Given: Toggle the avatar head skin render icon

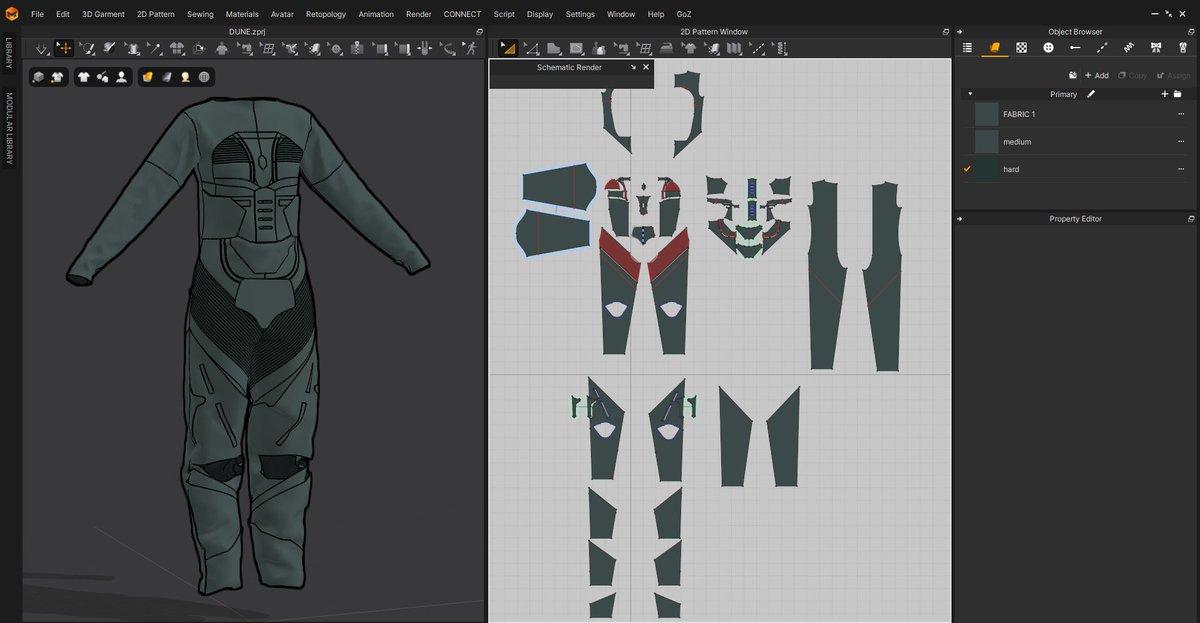Looking at the screenshot, I should (186, 77).
